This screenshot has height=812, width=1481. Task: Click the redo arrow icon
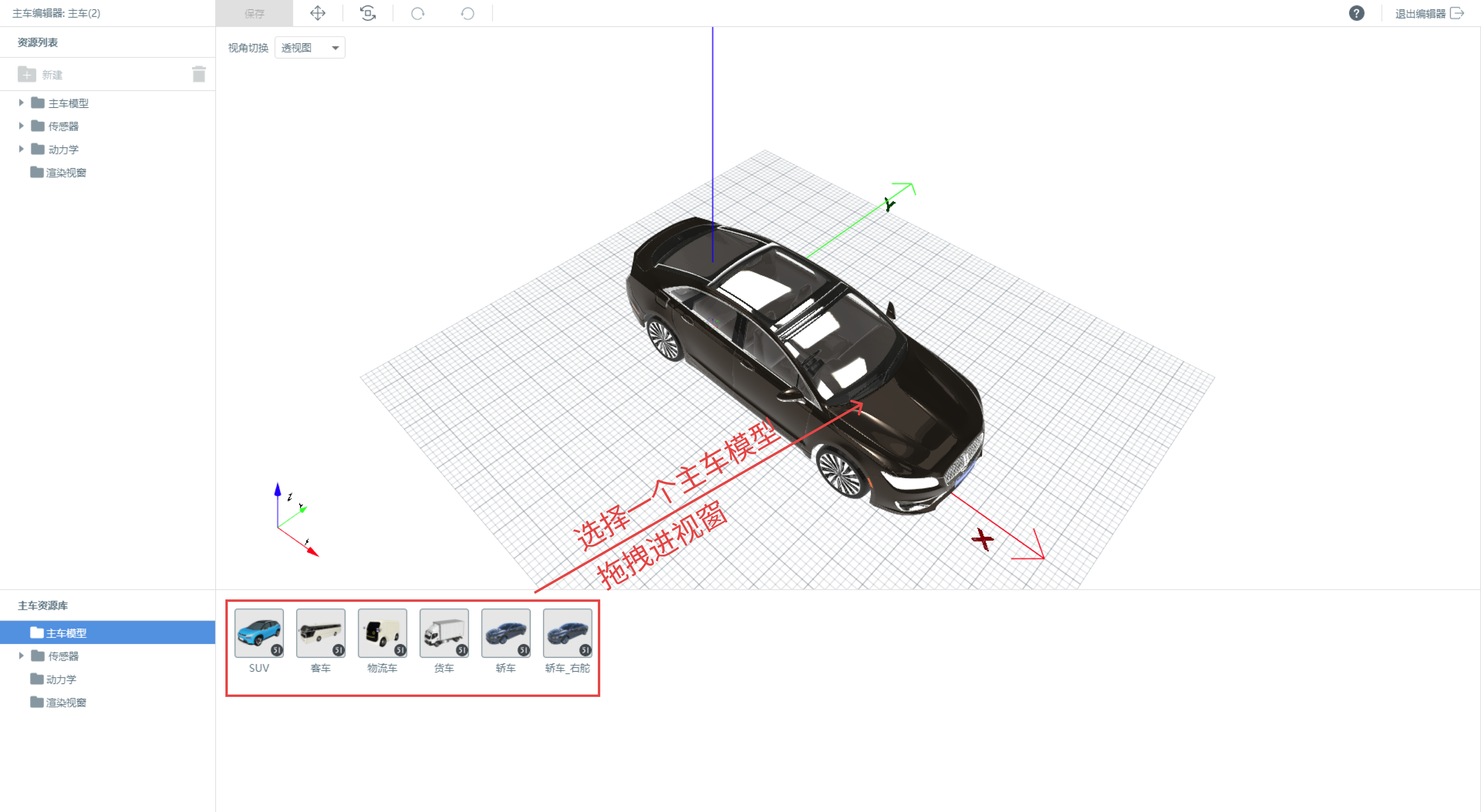coord(418,13)
